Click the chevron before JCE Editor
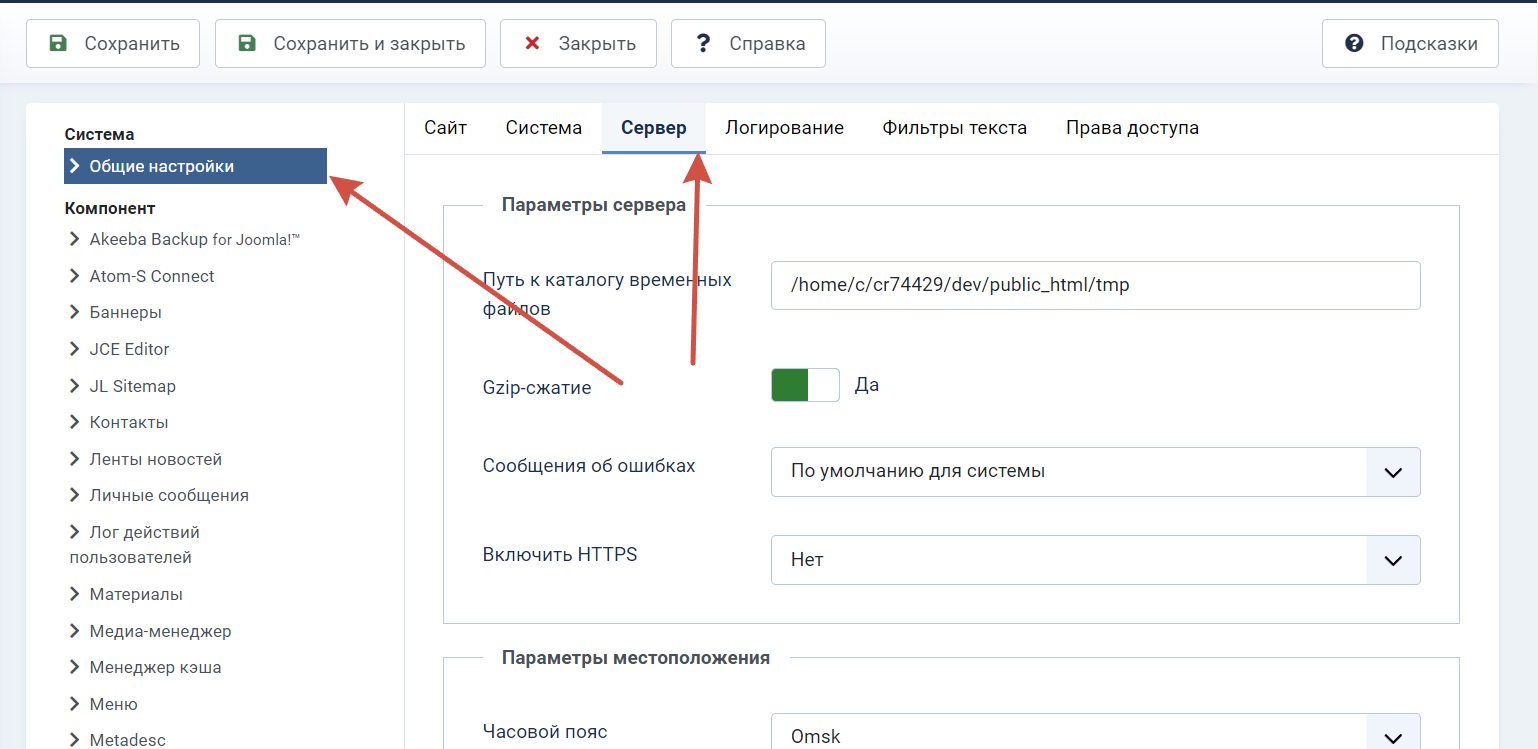The height and width of the screenshot is (749, 1538). [75, 349]
